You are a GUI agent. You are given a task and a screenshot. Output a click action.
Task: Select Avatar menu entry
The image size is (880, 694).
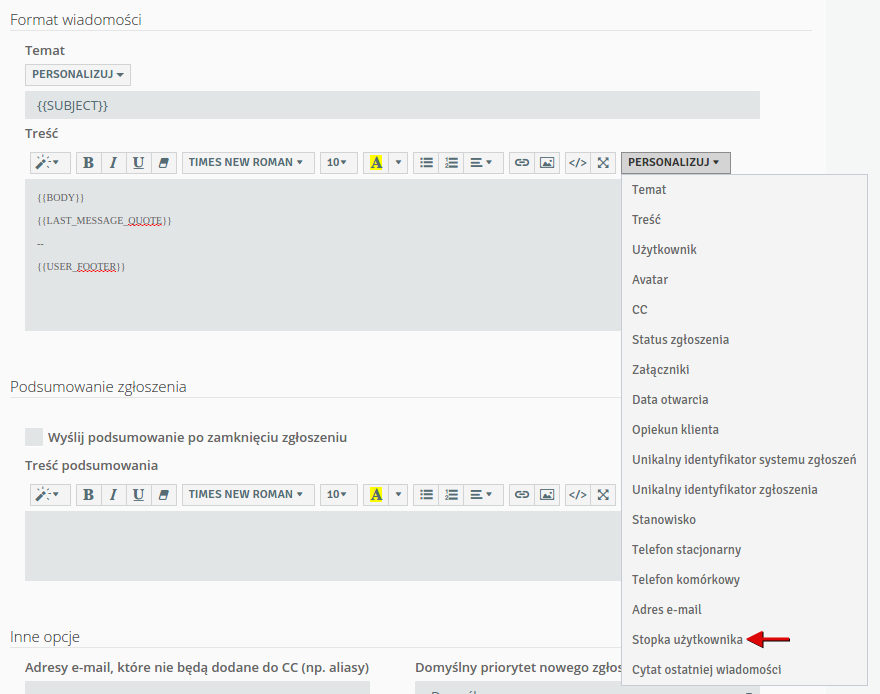click(x=744, y=279)
